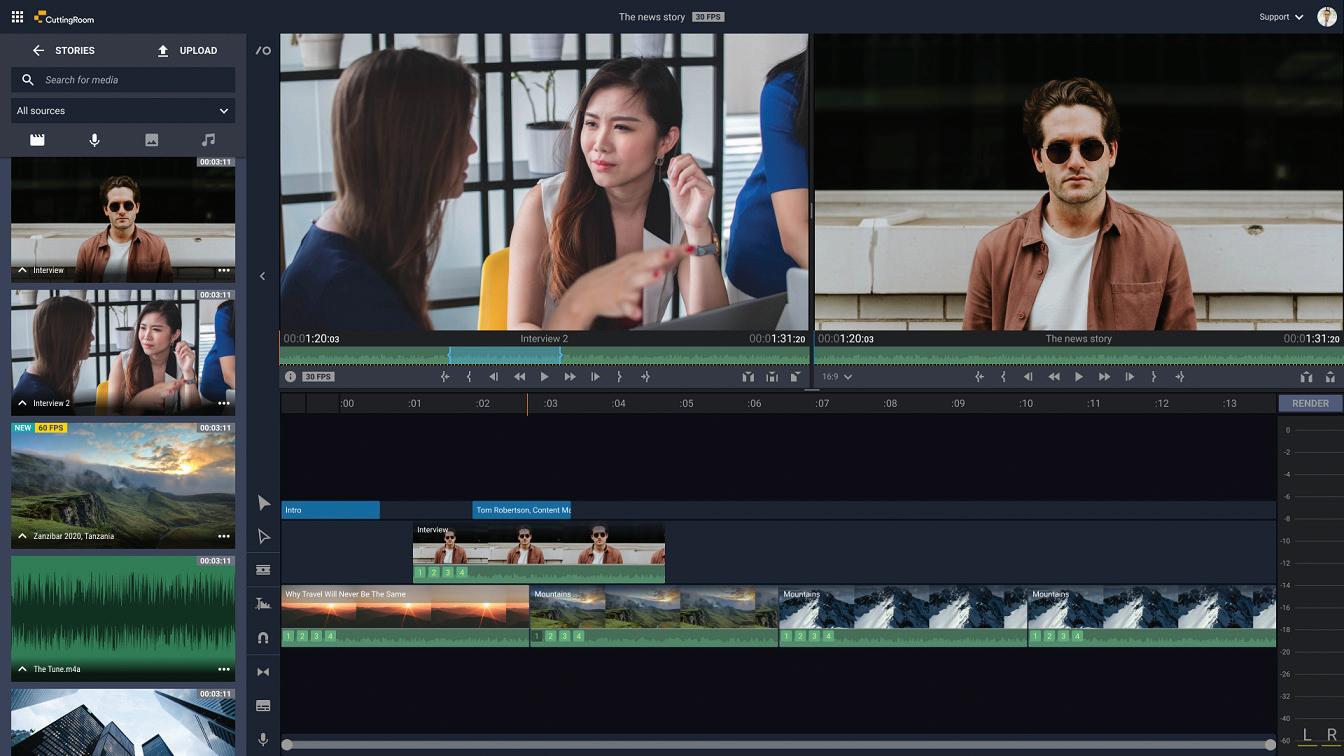Click the timeline zoom scrollbar's left handle
Screen dimensions: 1344x756
[x=287, y=745]
